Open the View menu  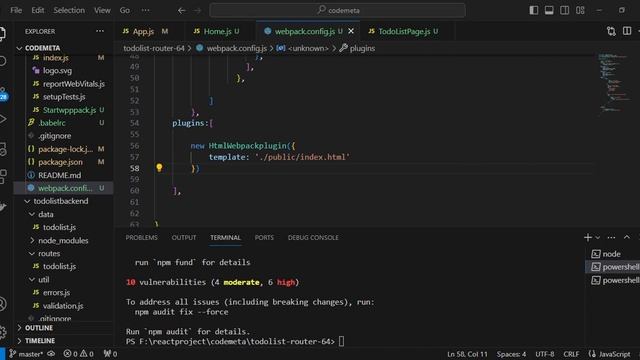[x=102, y=10]
